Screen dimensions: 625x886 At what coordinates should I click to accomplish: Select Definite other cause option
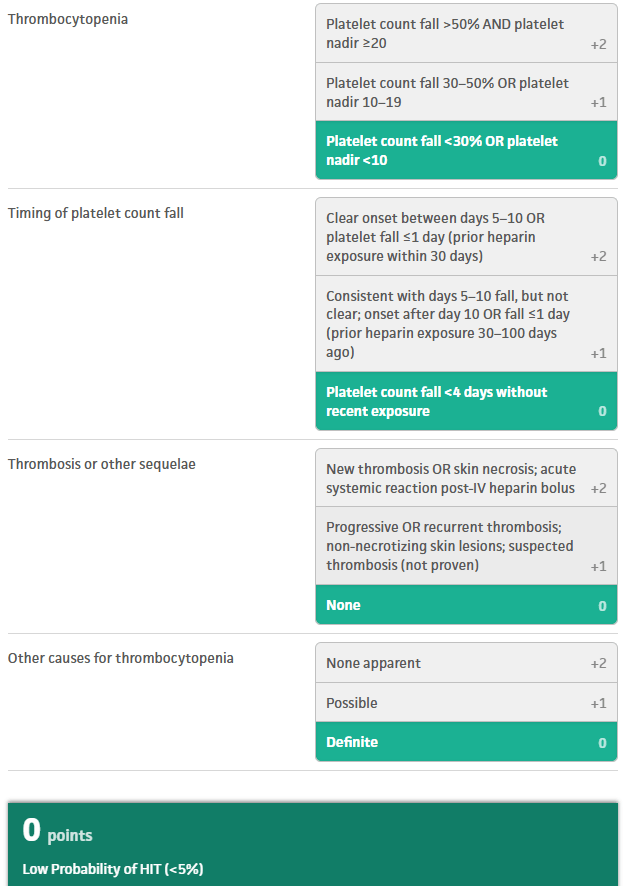pyautogui.click(x=466, y=741)
